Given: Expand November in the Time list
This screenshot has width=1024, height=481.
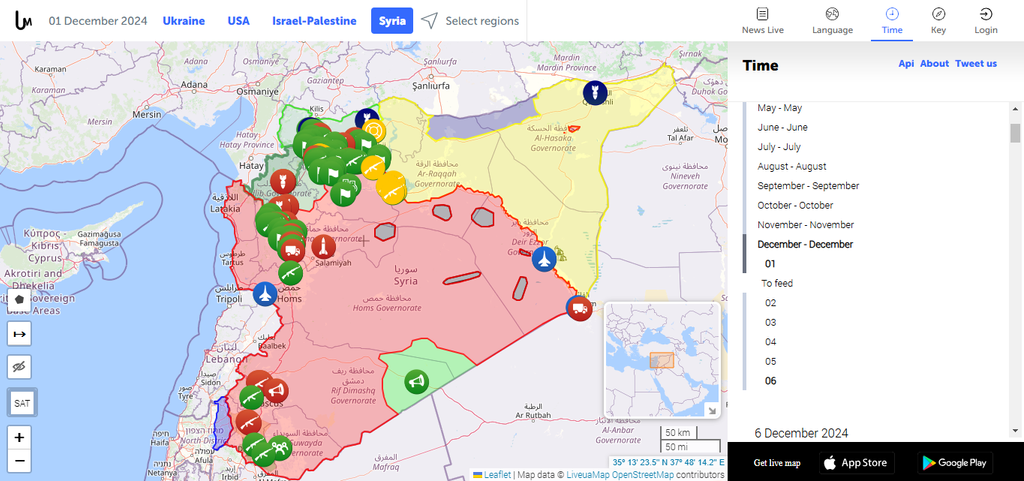Looking at the screenshot, I should (x=805, y=225).
